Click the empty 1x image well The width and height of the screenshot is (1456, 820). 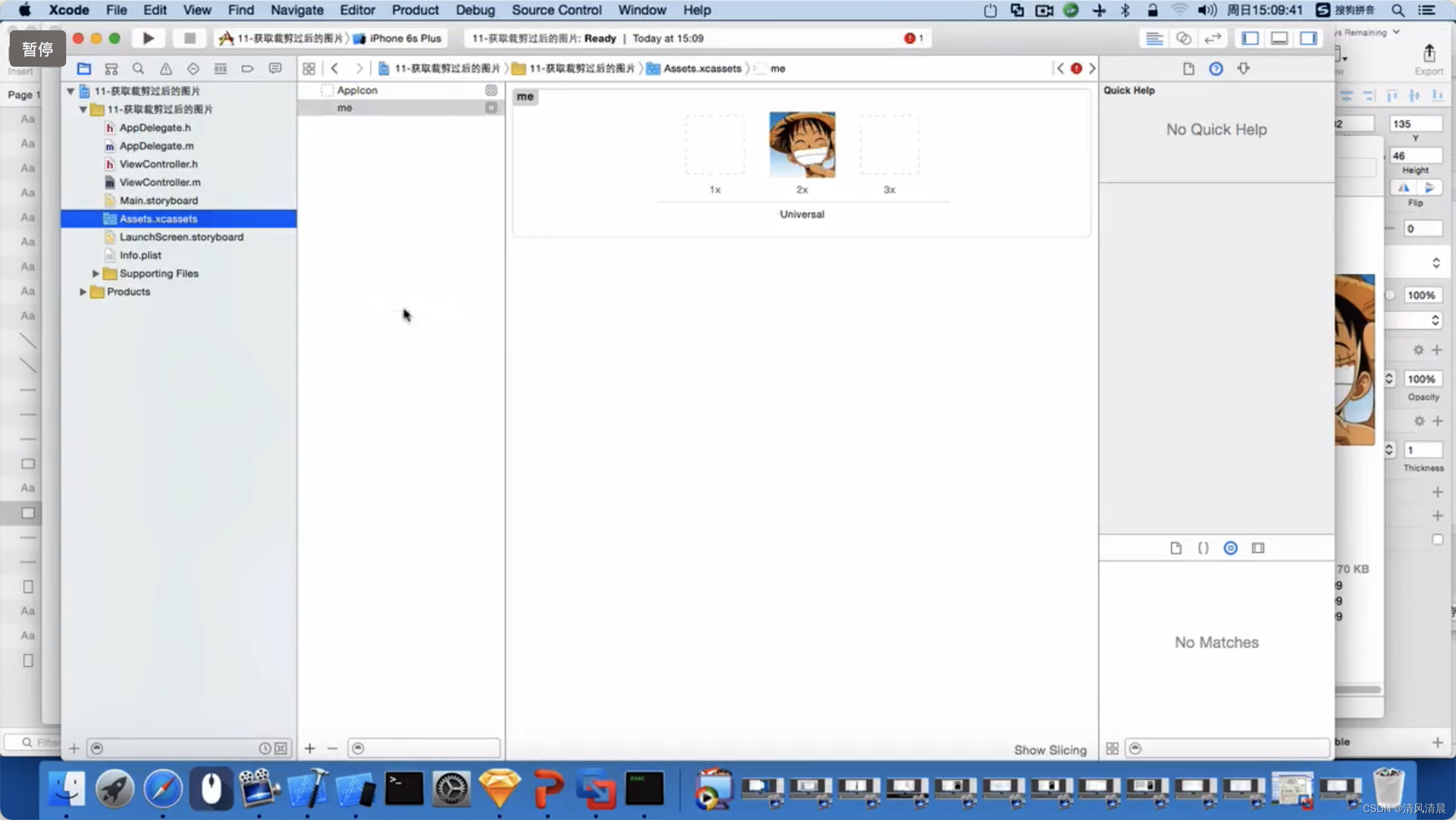point(715,144)
